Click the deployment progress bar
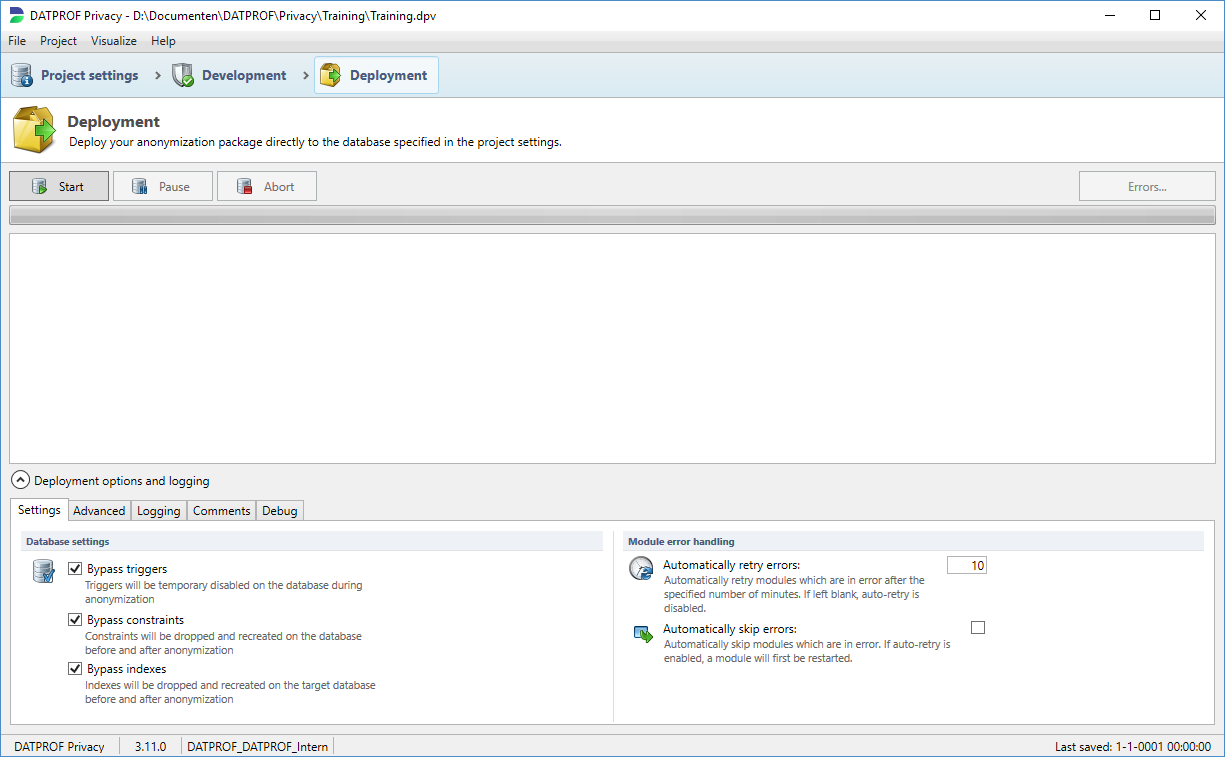1225x757 pixels. coord(612,215)
